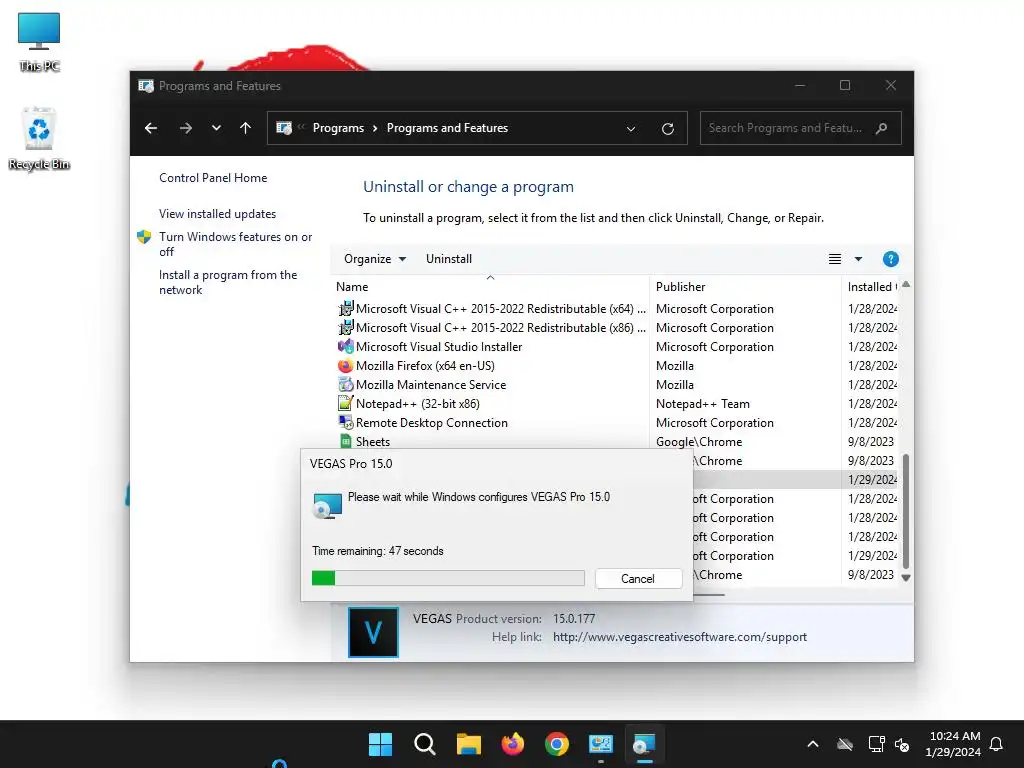The image size is (1024, 768).
Task: Select the Sheets program row
Action: tap(373, 441)
